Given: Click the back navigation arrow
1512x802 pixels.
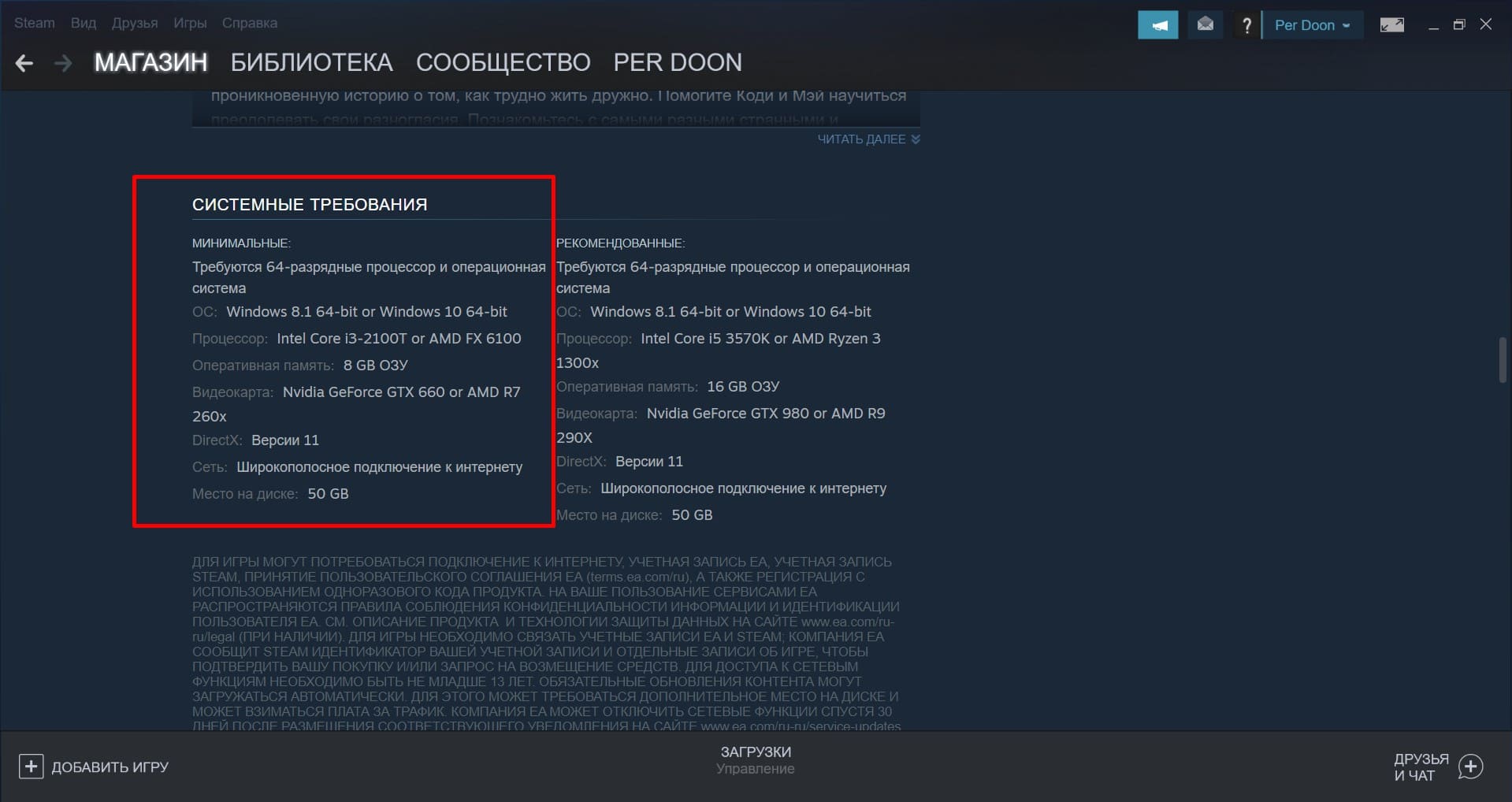Looking at the screenshot, I should coord(24,63).
